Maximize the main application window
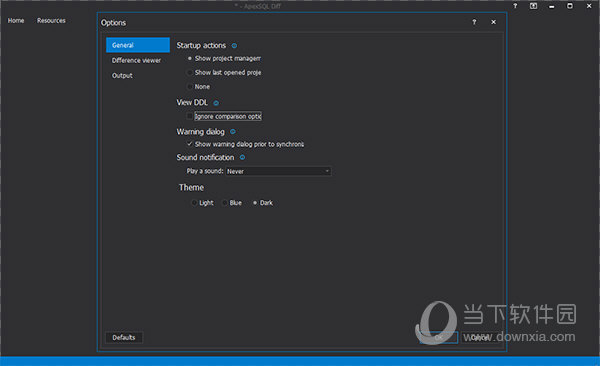Image resolution: width=600 pixels, height=366 pixels. click(570, 6)
